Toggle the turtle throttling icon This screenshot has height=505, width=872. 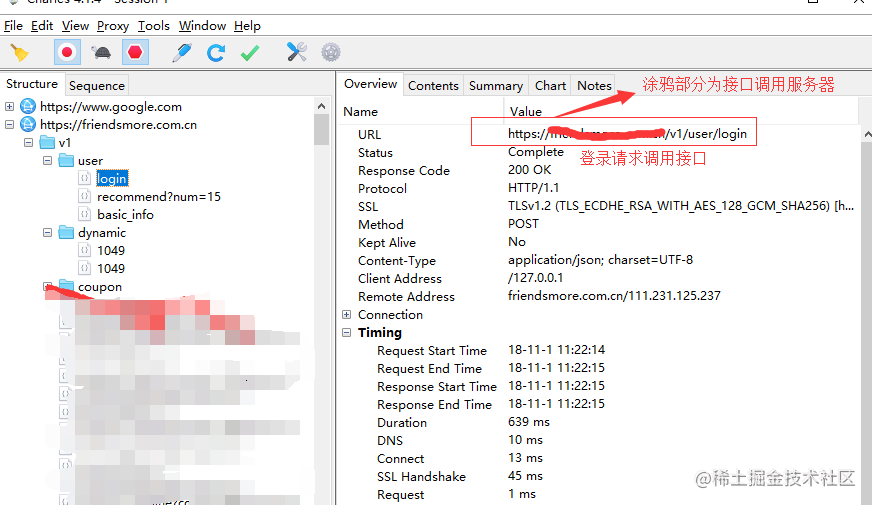(x=101, y=53)
